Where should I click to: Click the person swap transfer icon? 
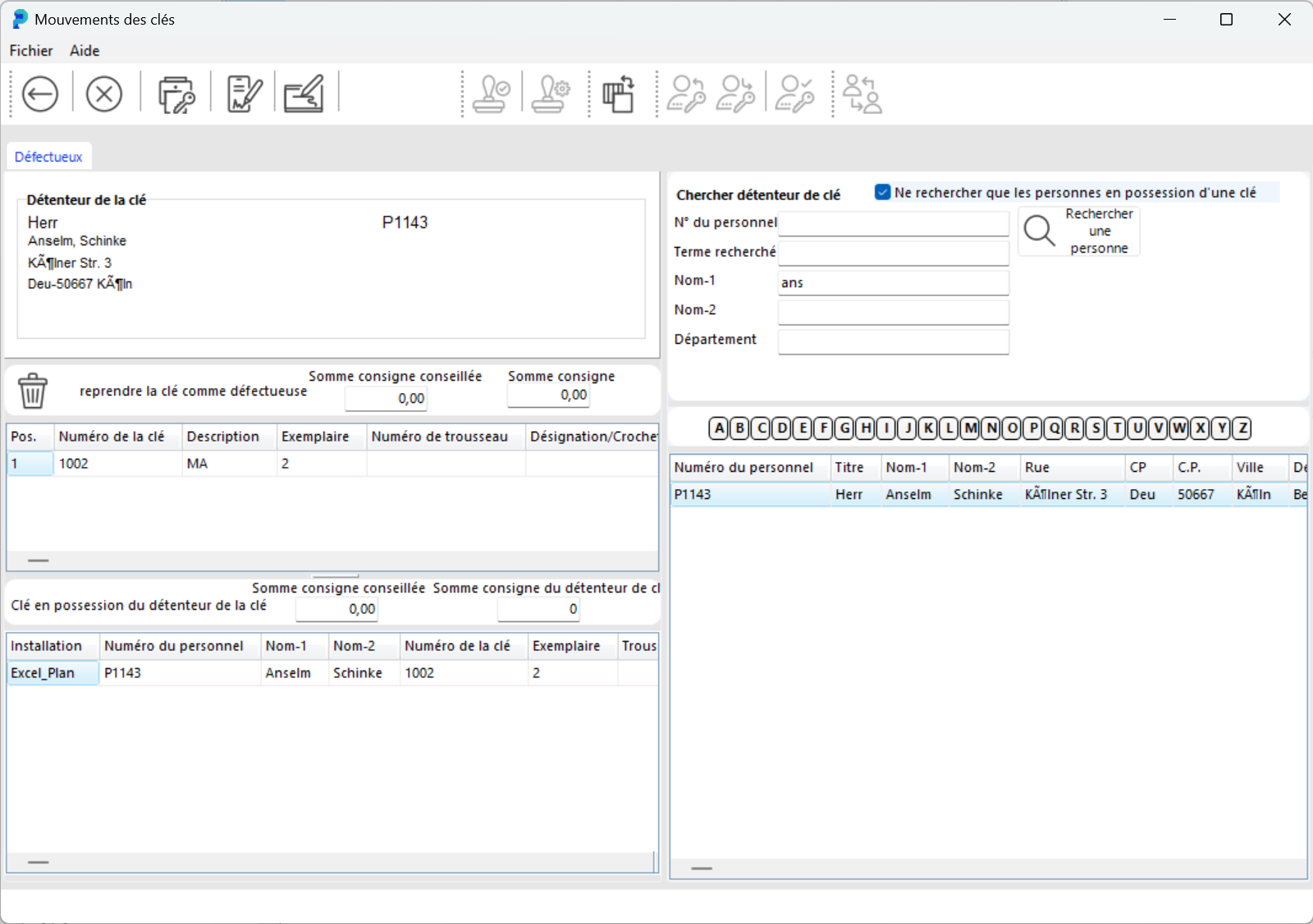pos(862,94)
